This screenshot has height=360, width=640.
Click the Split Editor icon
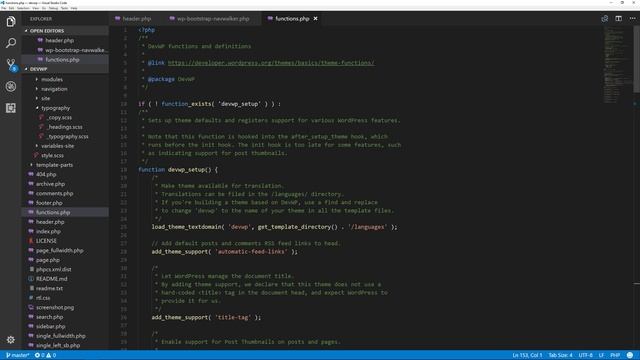point(618,19)
